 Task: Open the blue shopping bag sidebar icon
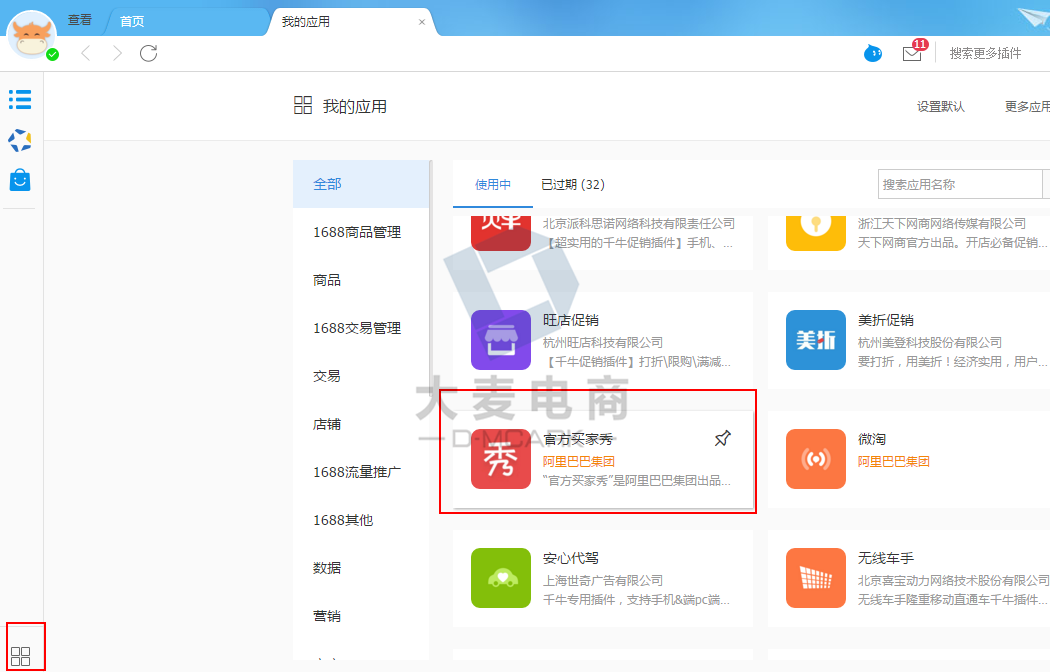[20, 180]
